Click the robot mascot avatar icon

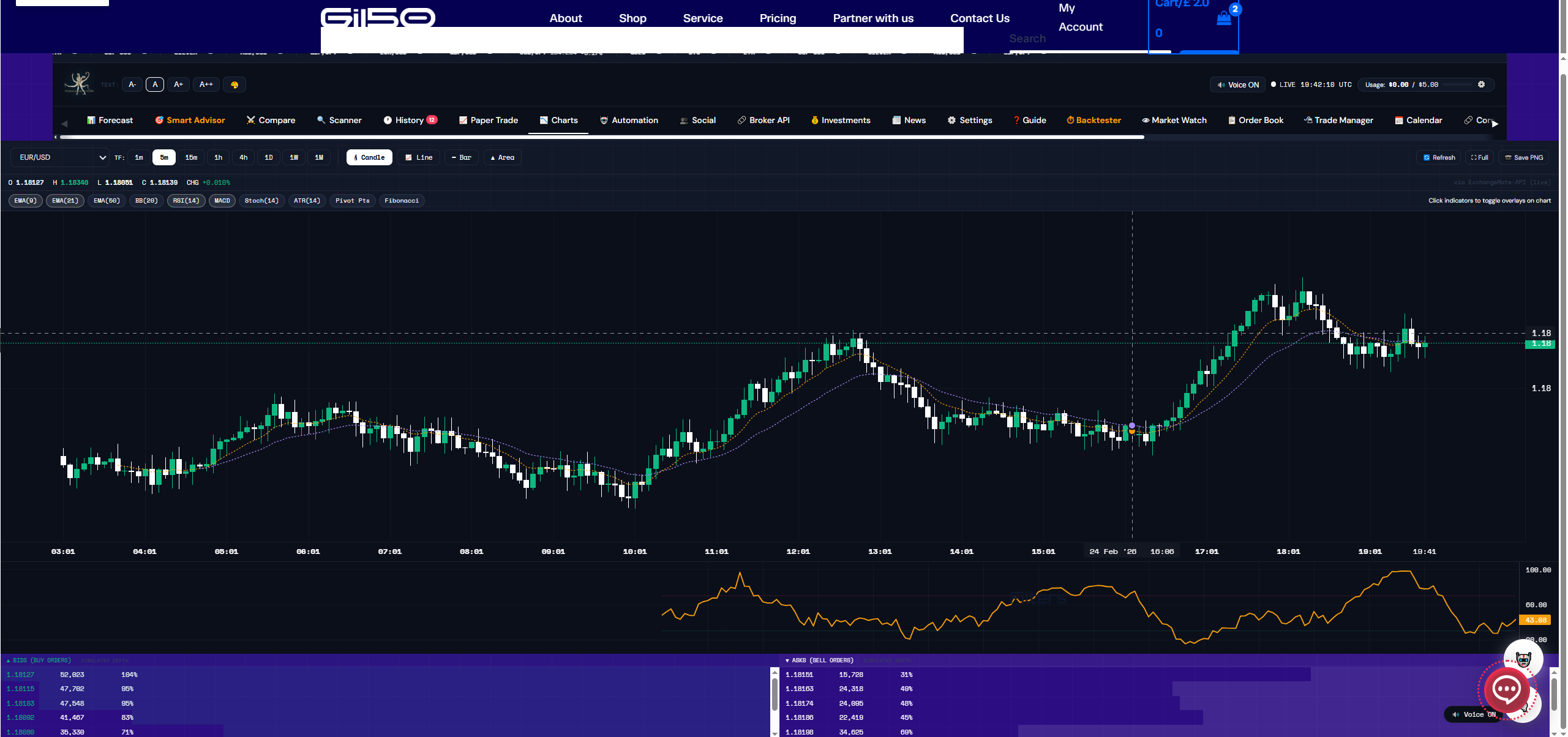coord(1523,659)
